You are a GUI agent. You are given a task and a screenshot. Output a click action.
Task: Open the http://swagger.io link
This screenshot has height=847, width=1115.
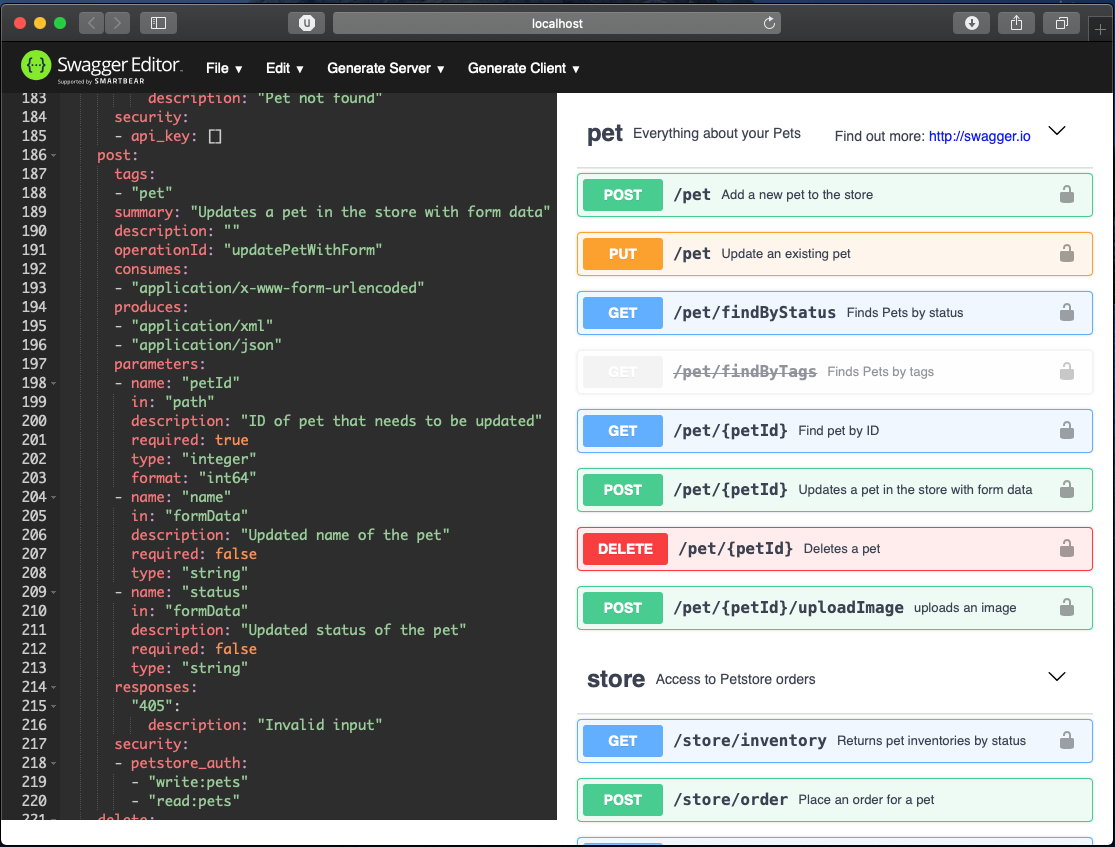point(979,136)
